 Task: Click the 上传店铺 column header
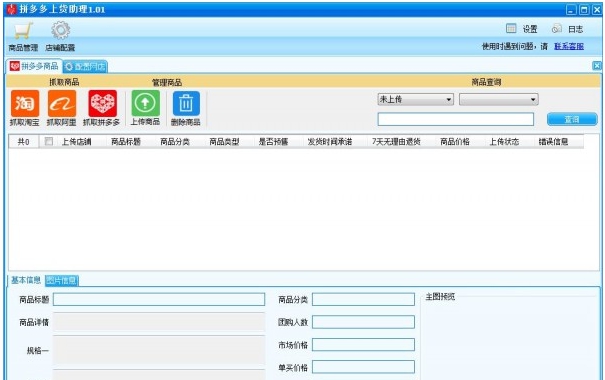(x=76, y=142)
